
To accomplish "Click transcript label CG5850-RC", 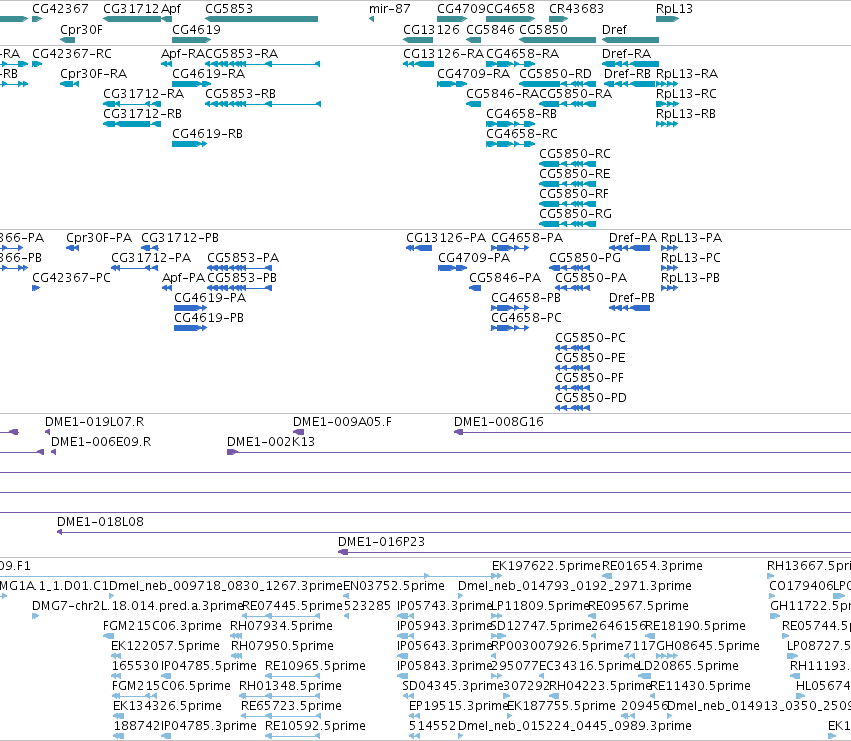I will pos(575,154).
